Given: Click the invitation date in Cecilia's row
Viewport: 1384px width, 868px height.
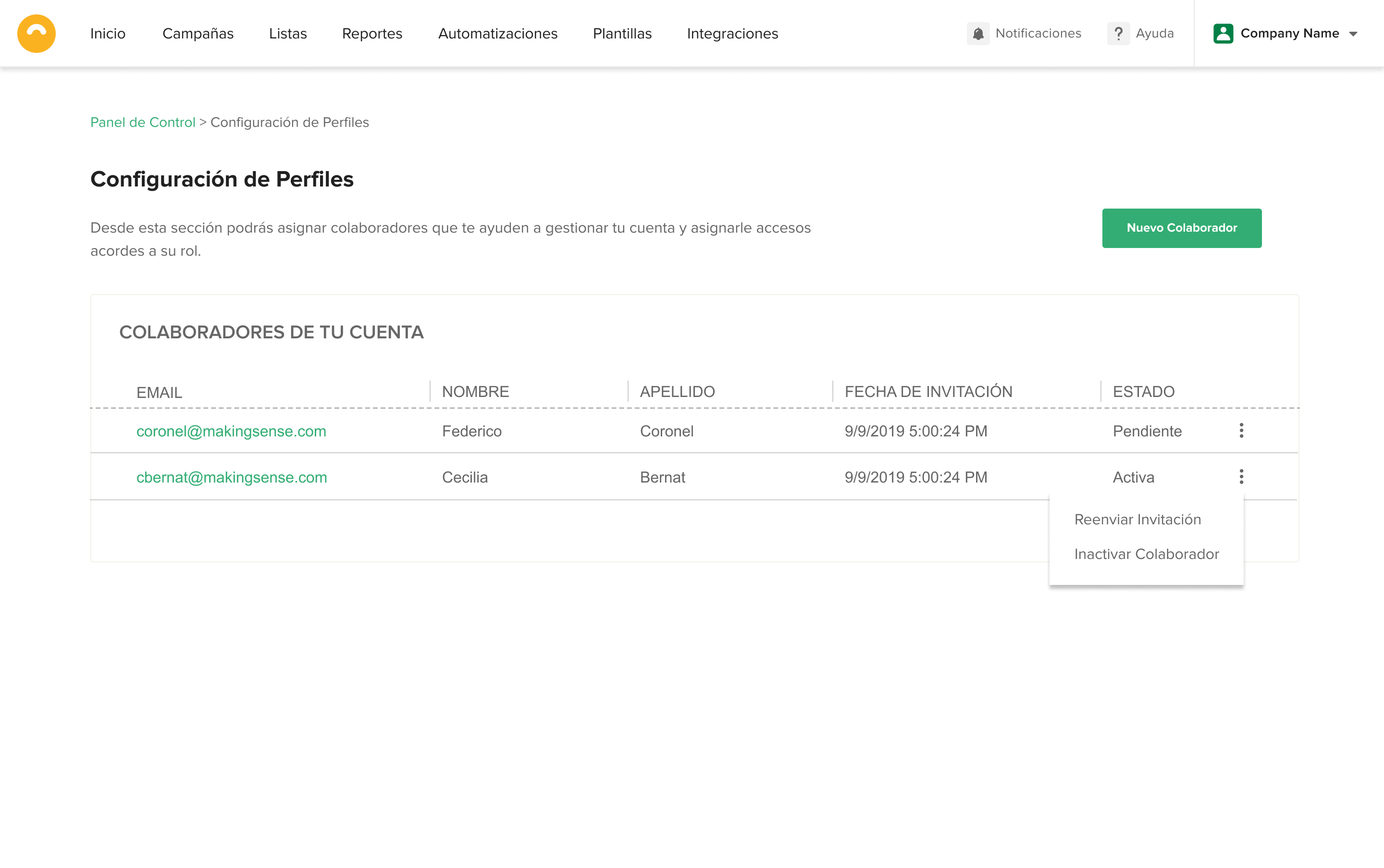Looking at the screenshot, I should click(915, 477).
